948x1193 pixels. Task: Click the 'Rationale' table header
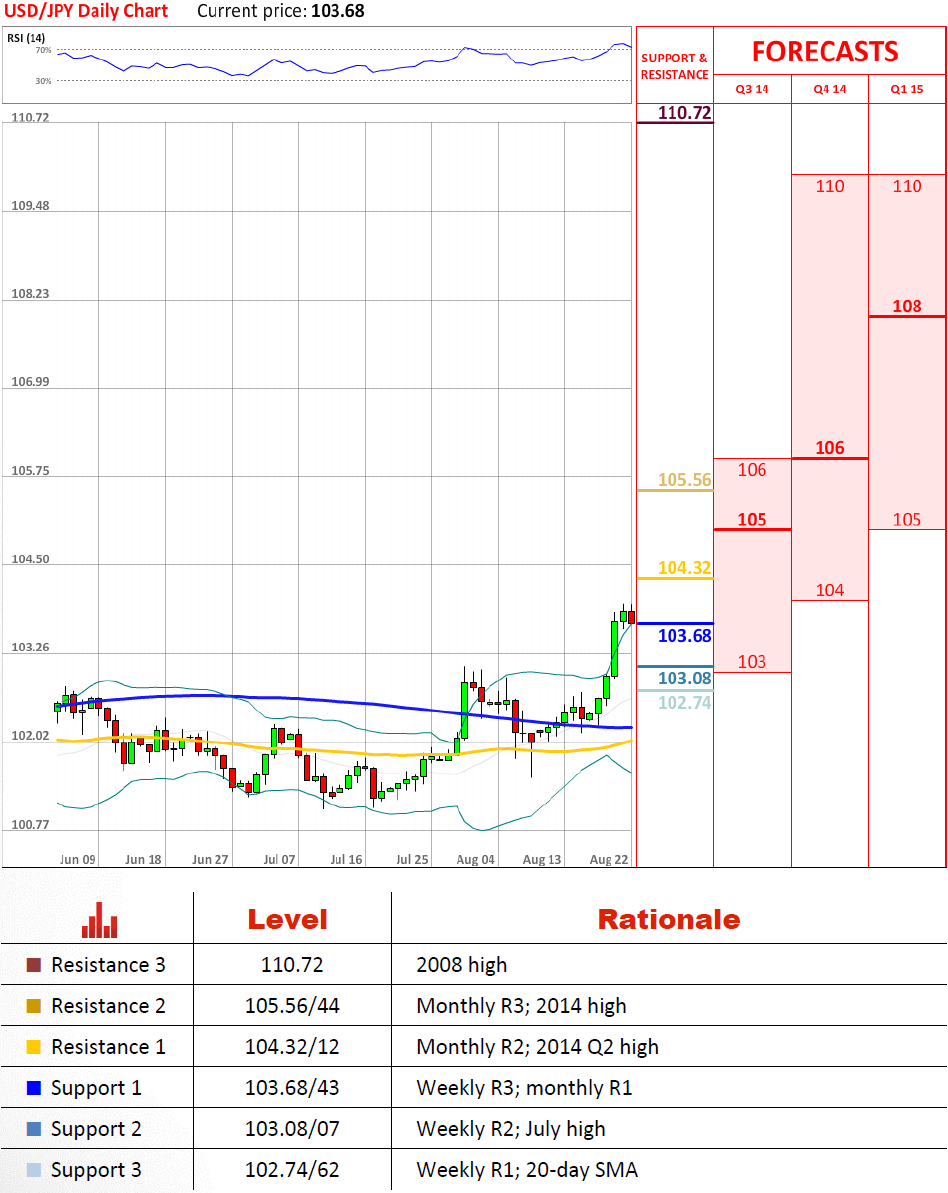669,920
